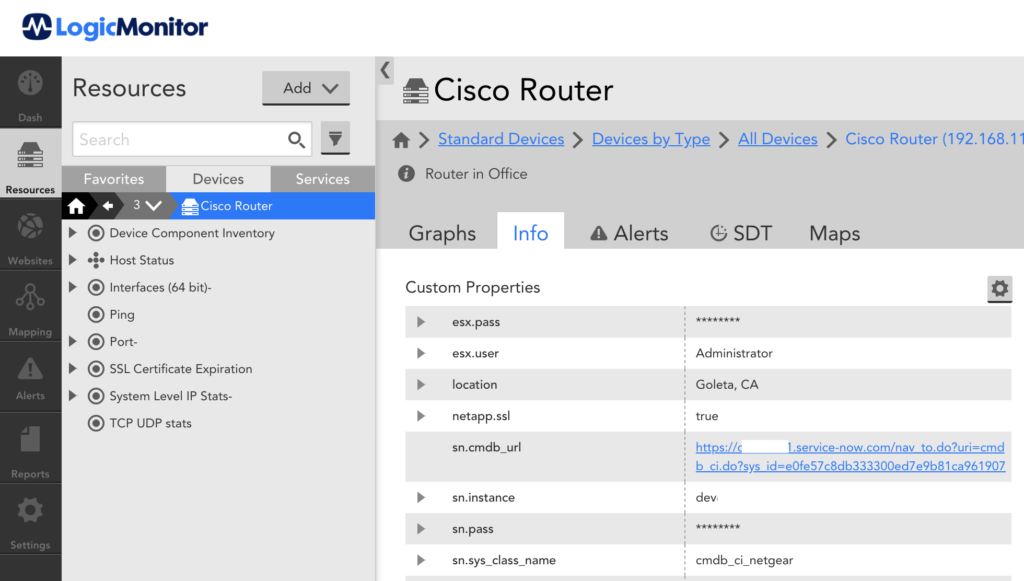Switch to the SDT tab
The width and height of the screenshot is (1024, 581).
[742, 232]
